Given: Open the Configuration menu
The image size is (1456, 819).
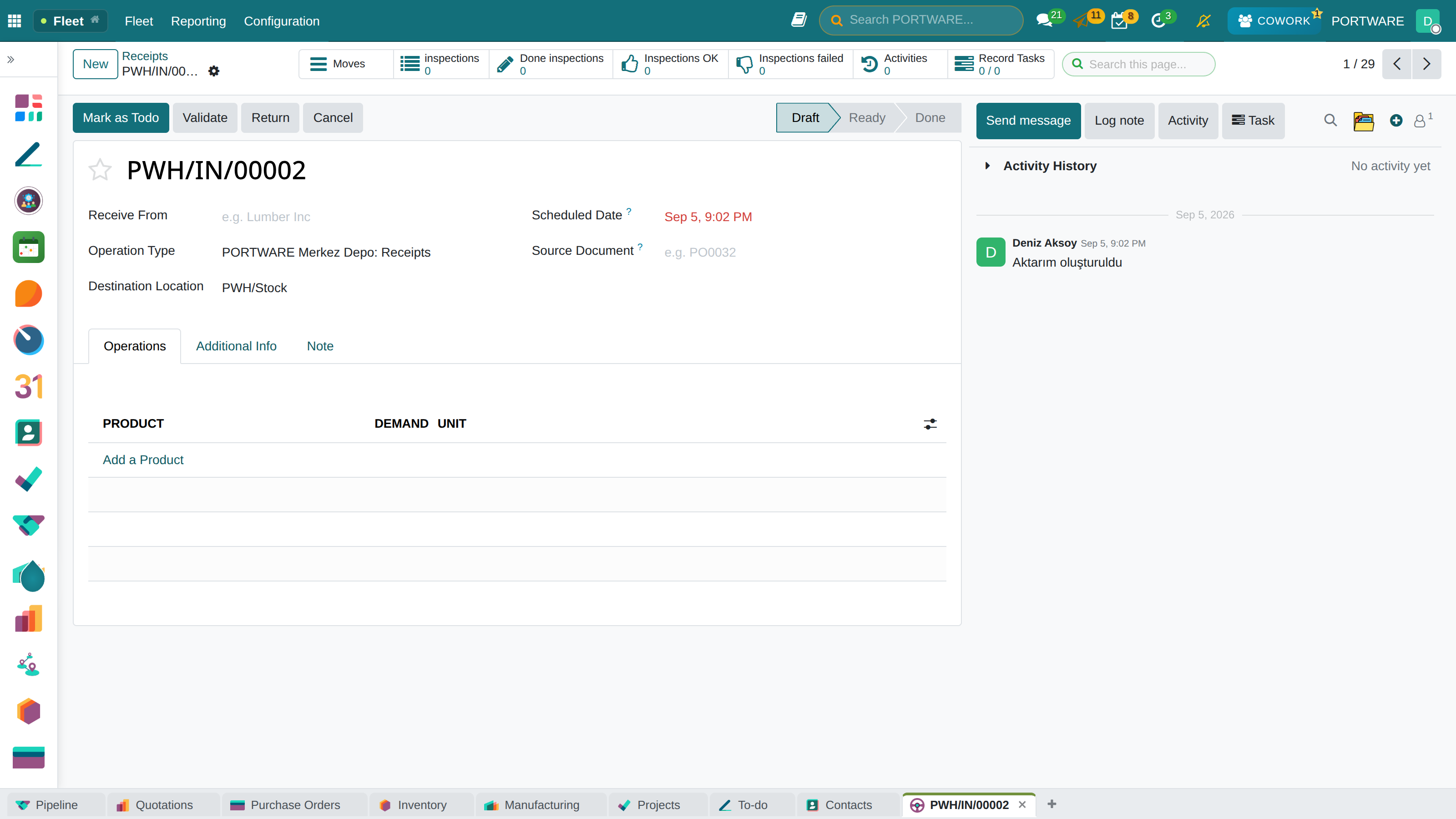Looking at the screenshot, I should tap(282, 21).
